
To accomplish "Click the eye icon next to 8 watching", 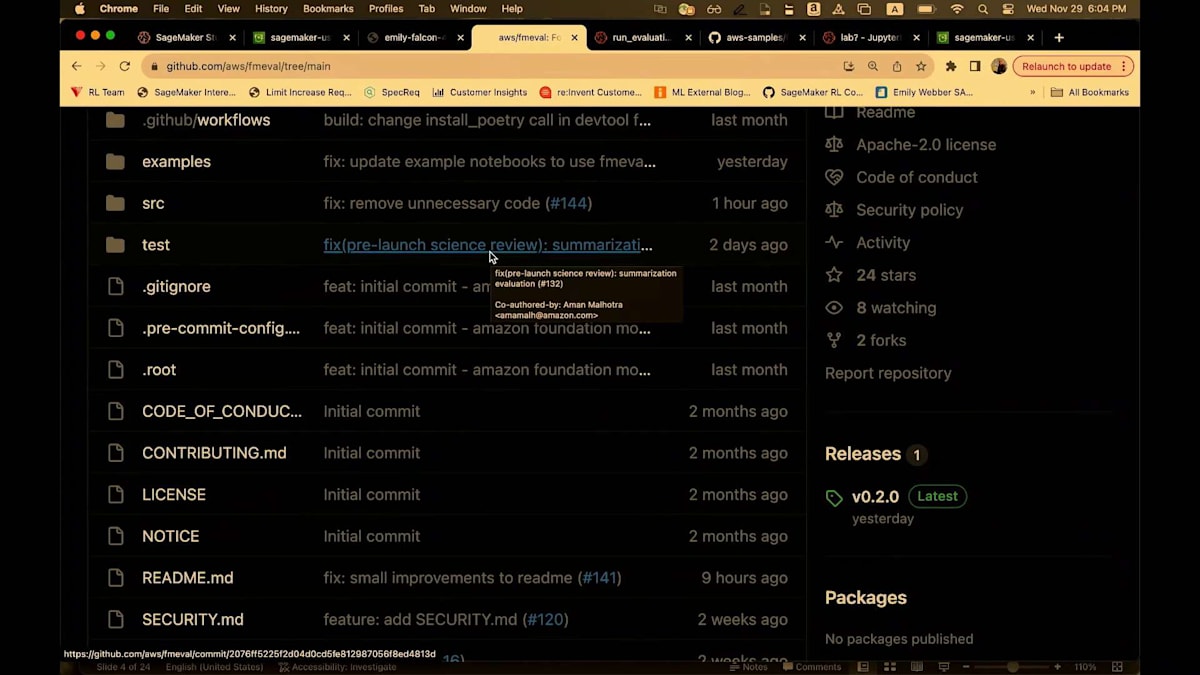I will tap(834, 308).
